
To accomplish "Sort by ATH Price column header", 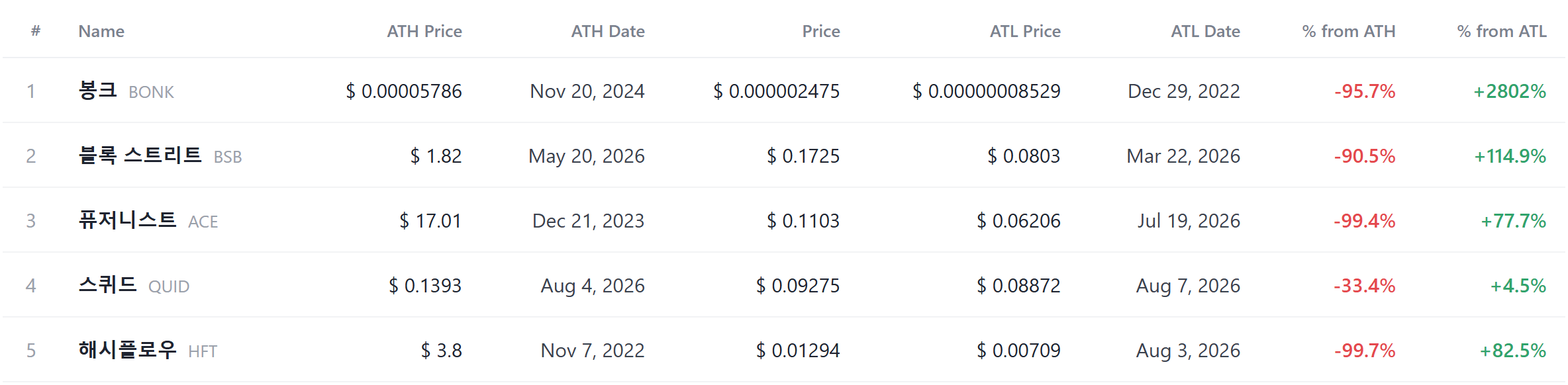I will pyautogui.click(x=424, y=31).
